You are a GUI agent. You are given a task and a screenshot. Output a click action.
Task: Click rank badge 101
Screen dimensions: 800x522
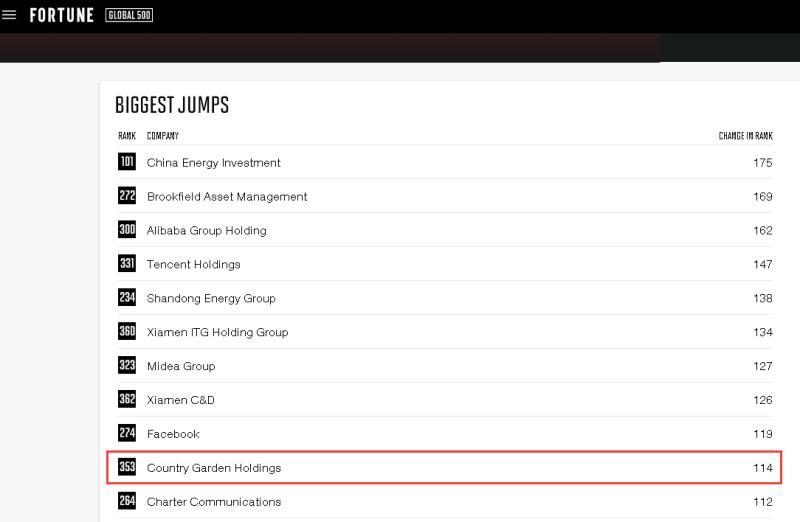click(127, 162)
